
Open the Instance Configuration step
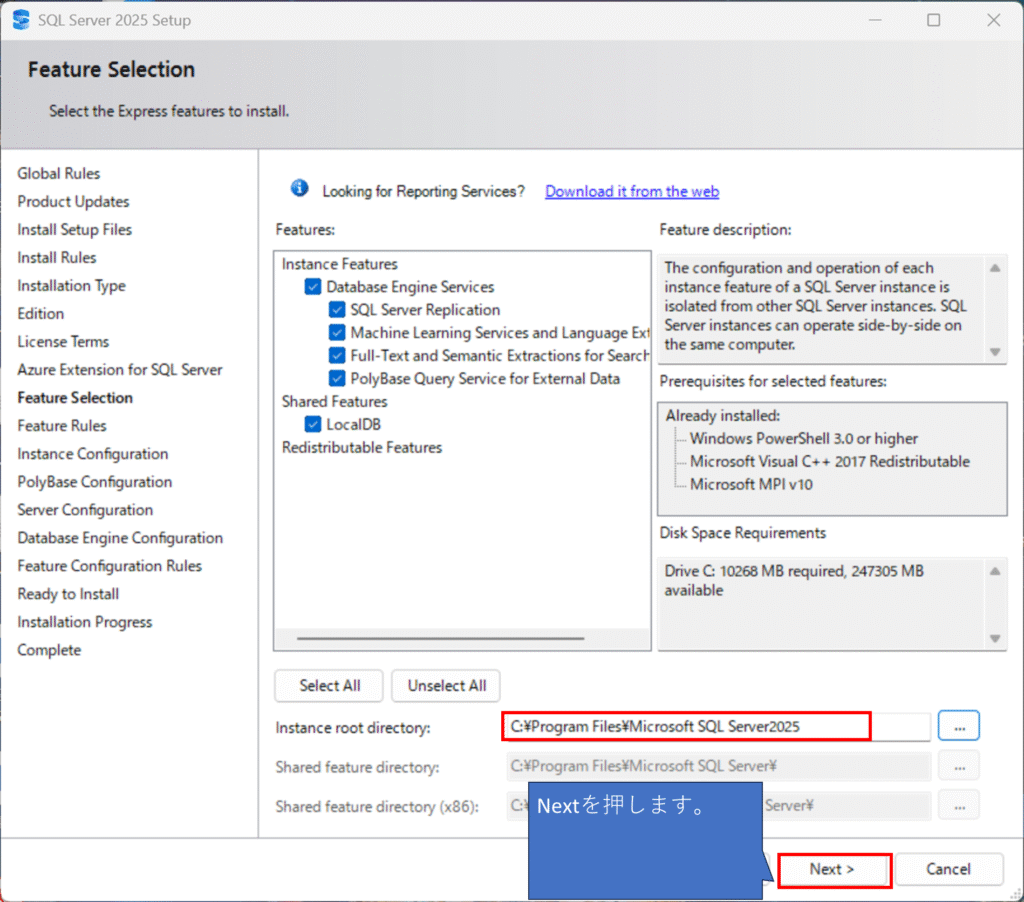(93, 454)
